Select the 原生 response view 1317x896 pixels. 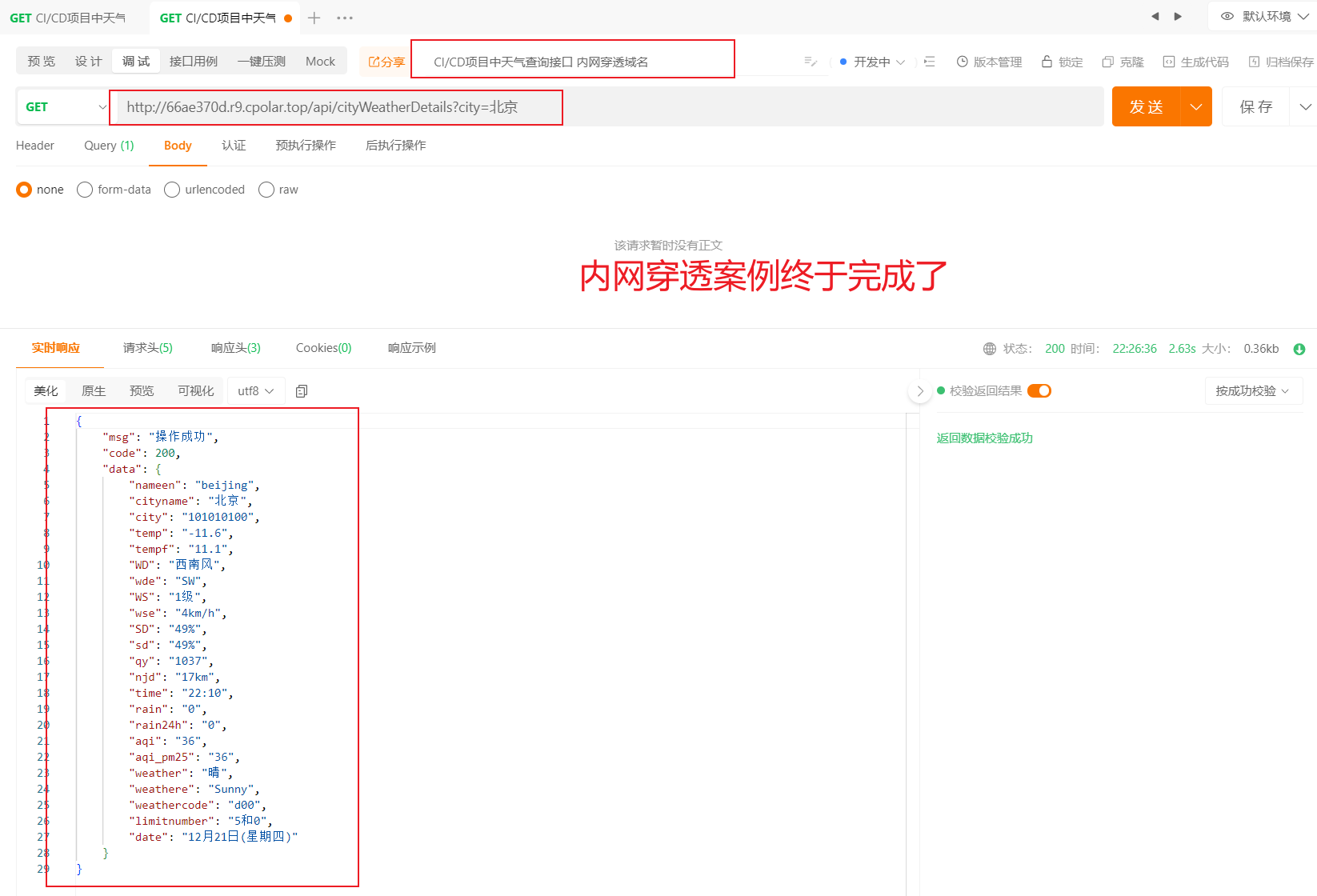[94, 391]
